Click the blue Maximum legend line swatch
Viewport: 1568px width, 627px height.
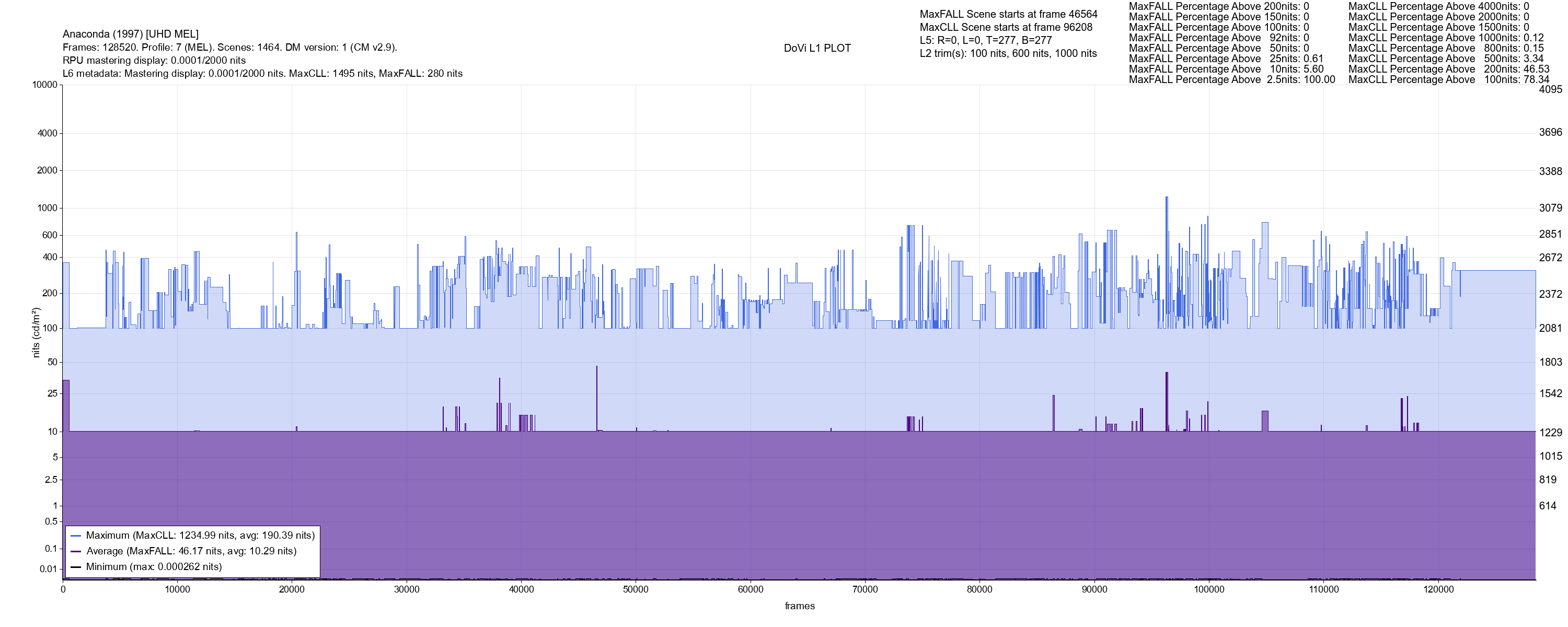[x=76, y=536]
